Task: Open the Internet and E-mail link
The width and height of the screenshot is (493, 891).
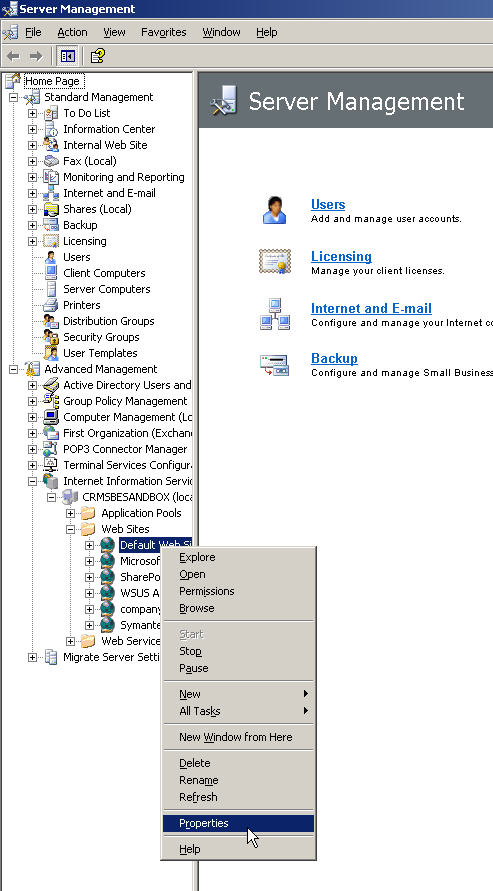Action: coord(371,309)
